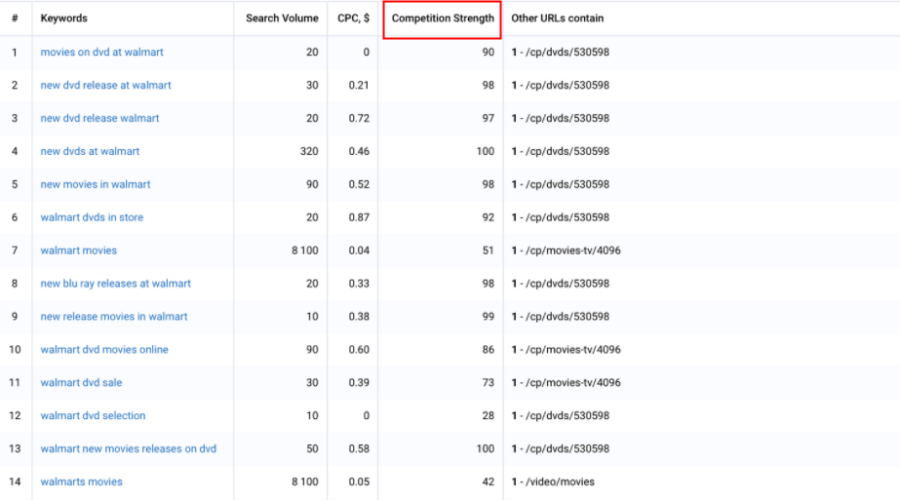This screenshot has width=900, height=500.
Task: Select search volume 8 100 for walmart movies
Action: (305, 250)
